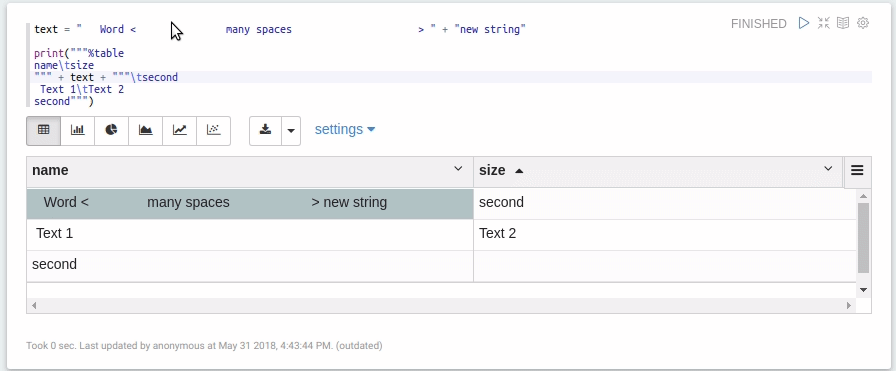The image size is (896, 371).
Task: Switch to pie chart view
Action: tap(111, 131)
